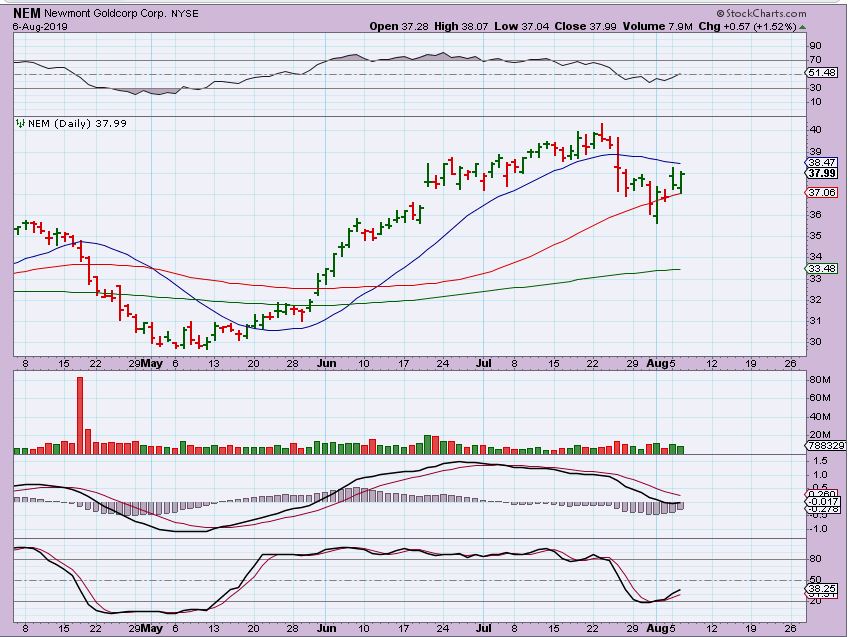Screen dimensions: 849x637
Task: Click the StockCharts.com copyright link
Action: tap(761, 14)
